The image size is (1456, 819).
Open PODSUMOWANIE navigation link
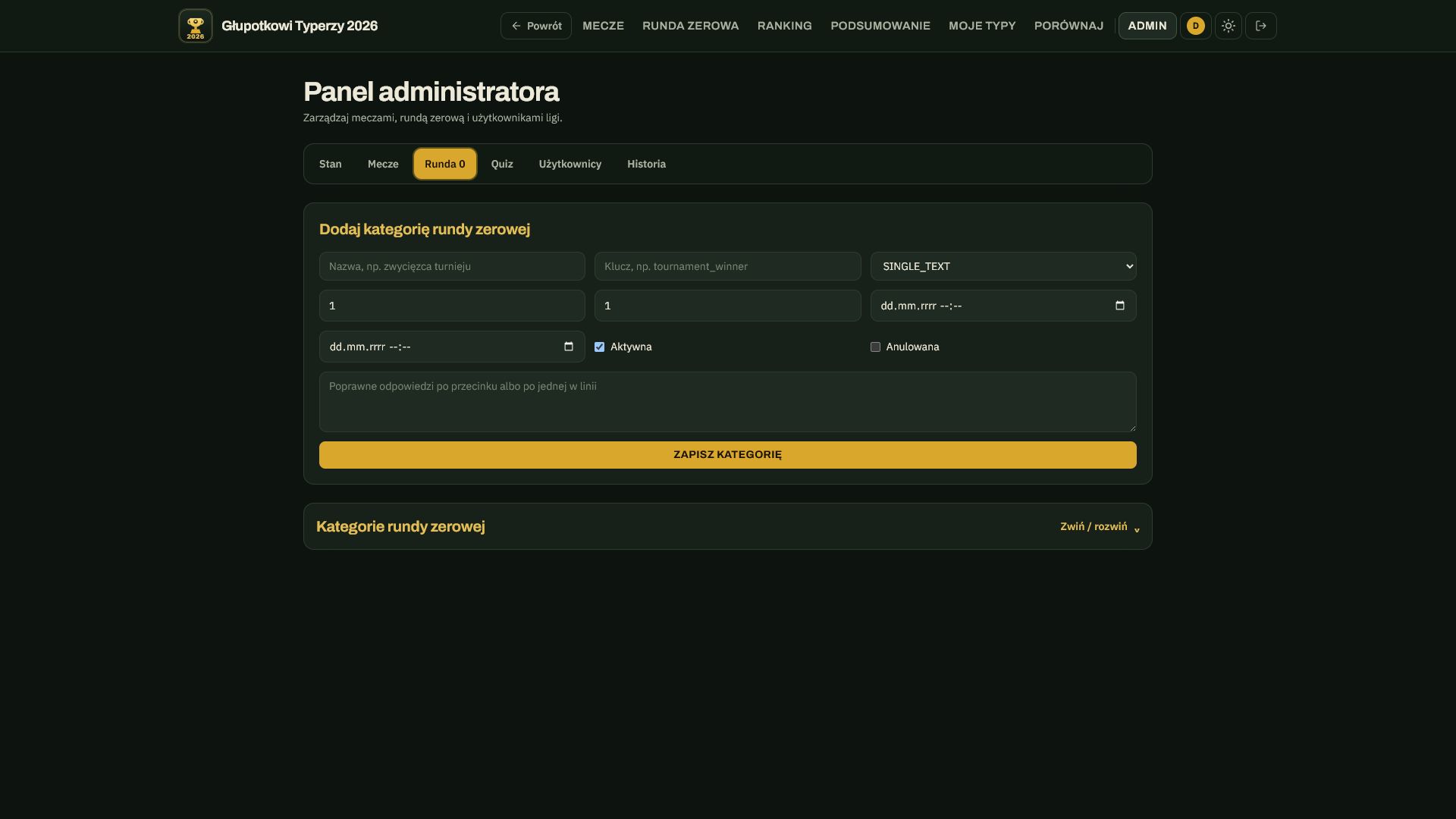[x=880, y=26]
